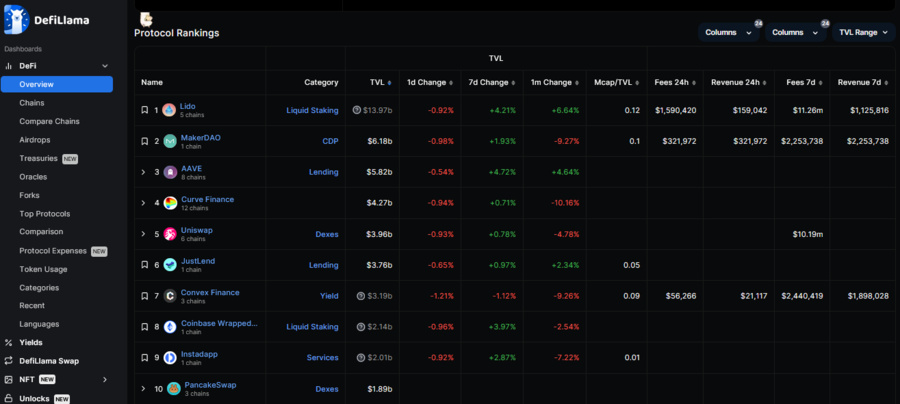Image resolution: width=900 pixels, height=404 pixels.
Task: Click the question mark beside Coinbase Wrapped TVL
Action: click(360, 327)
